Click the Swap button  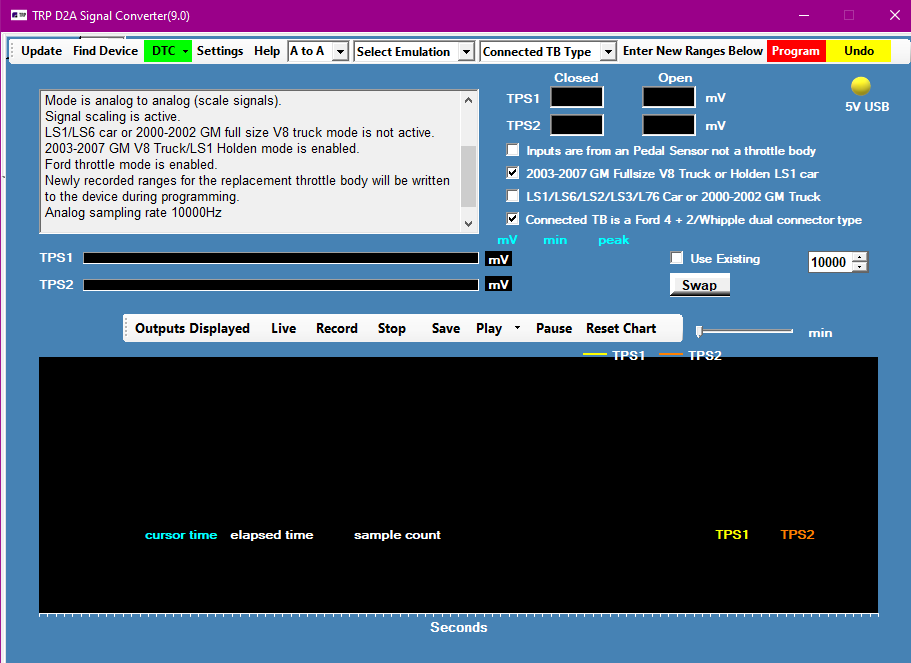point(700,285)
